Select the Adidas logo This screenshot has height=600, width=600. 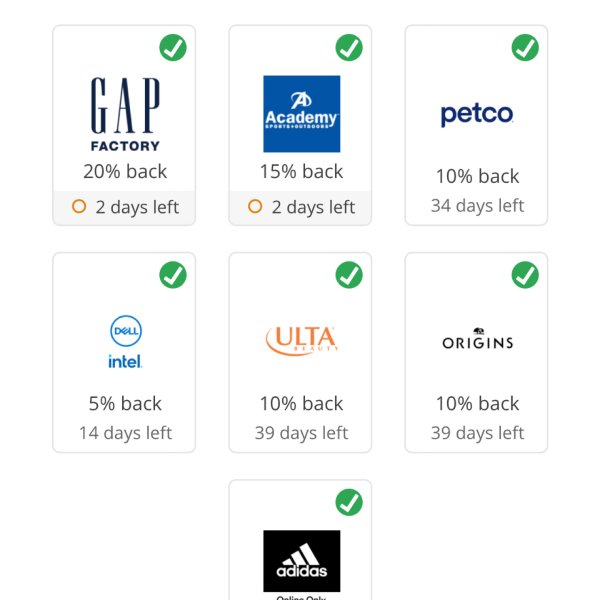pyautogui.click(x=302, y=561)
